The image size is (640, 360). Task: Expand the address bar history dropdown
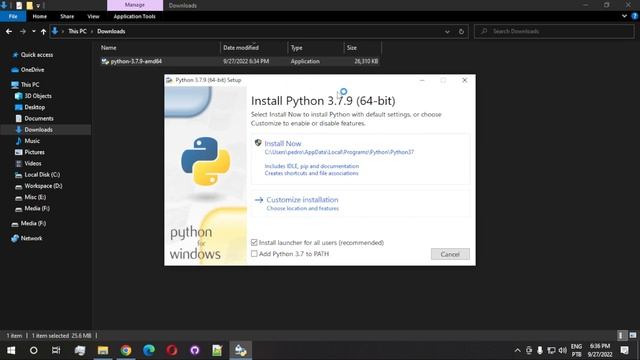tap(447, 31)
